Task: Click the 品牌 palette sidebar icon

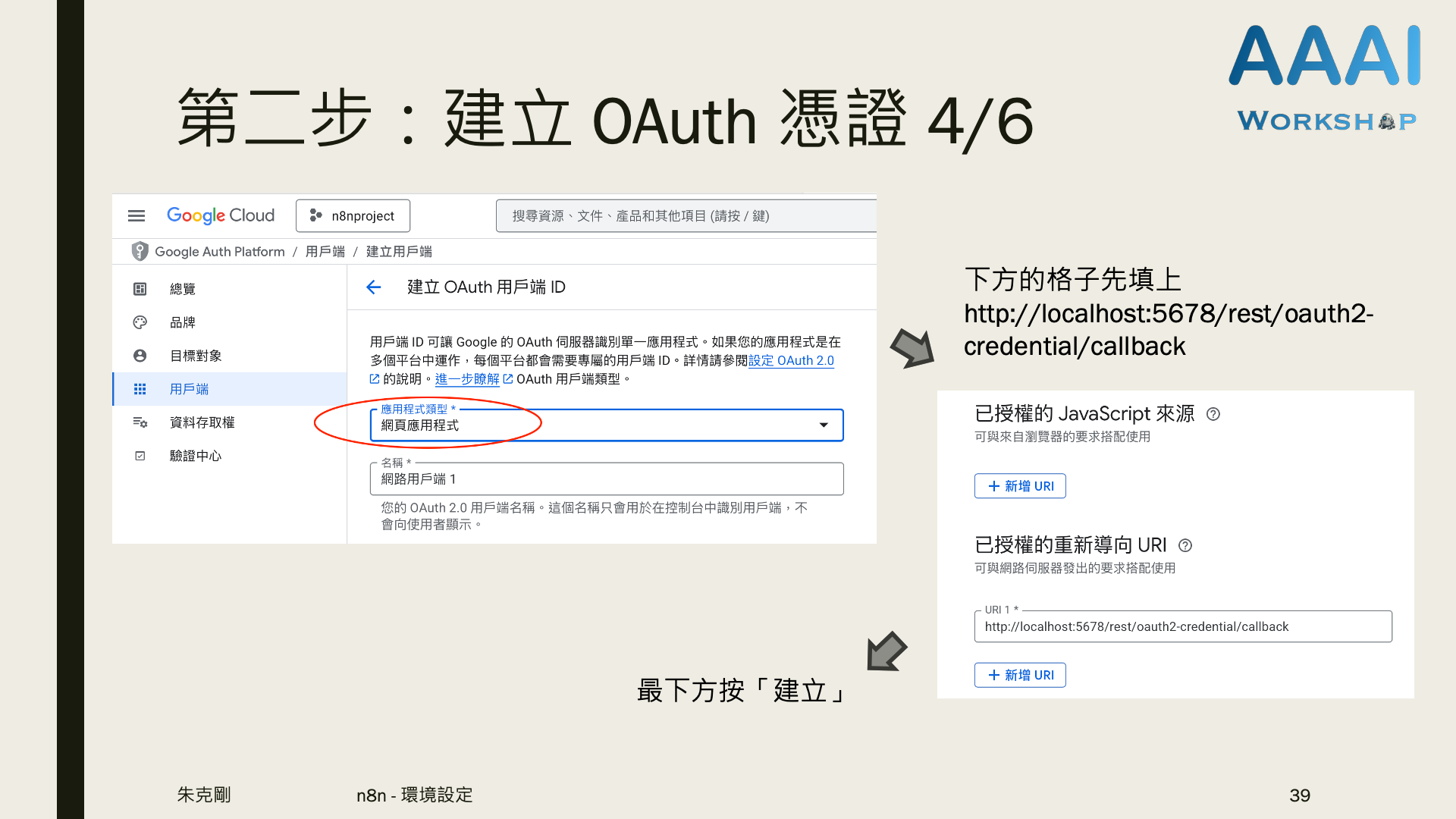Action: pyautogui.click(x=140, y=322)
